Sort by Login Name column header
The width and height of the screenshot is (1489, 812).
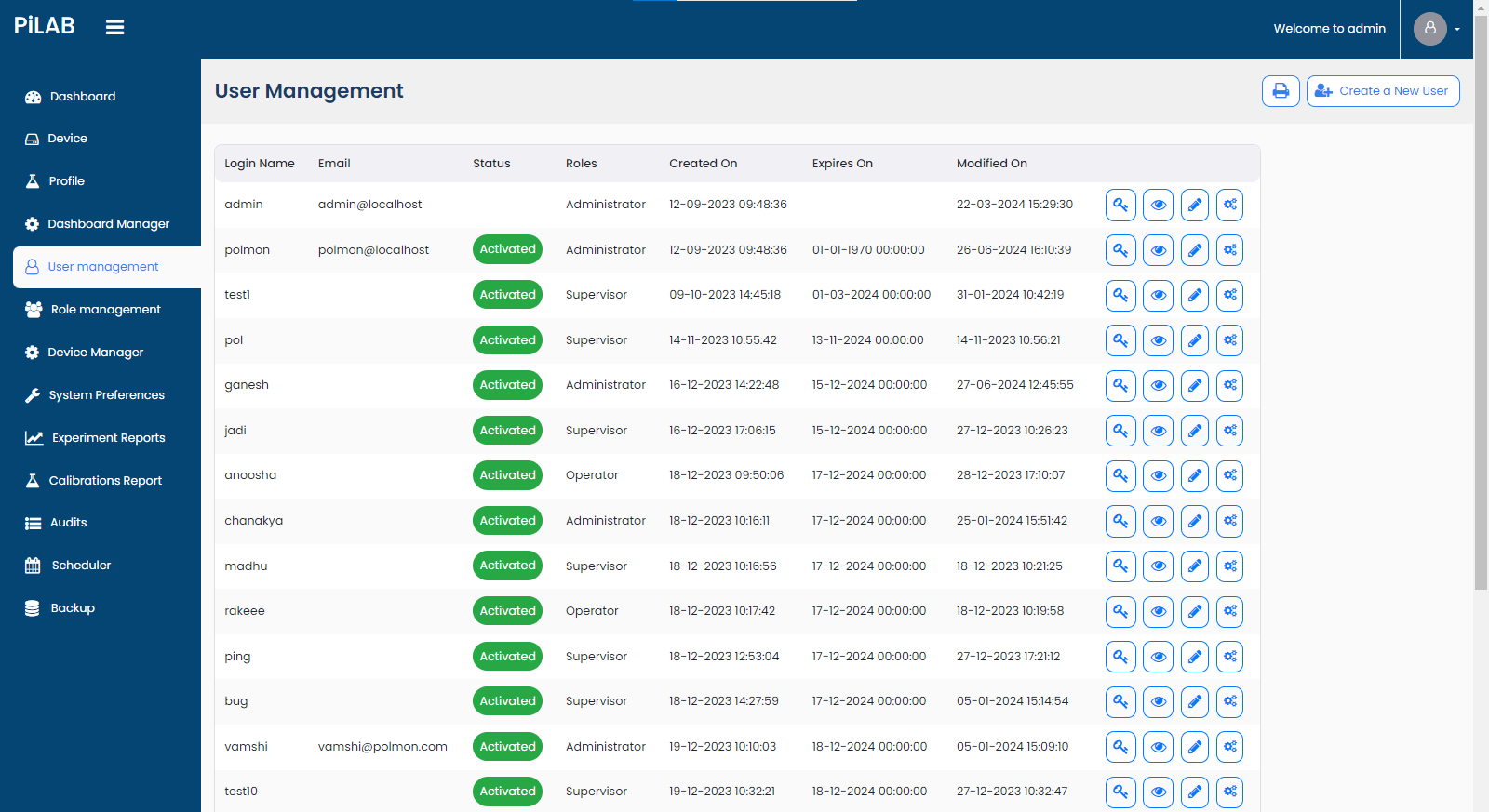[x=259, y=164]
